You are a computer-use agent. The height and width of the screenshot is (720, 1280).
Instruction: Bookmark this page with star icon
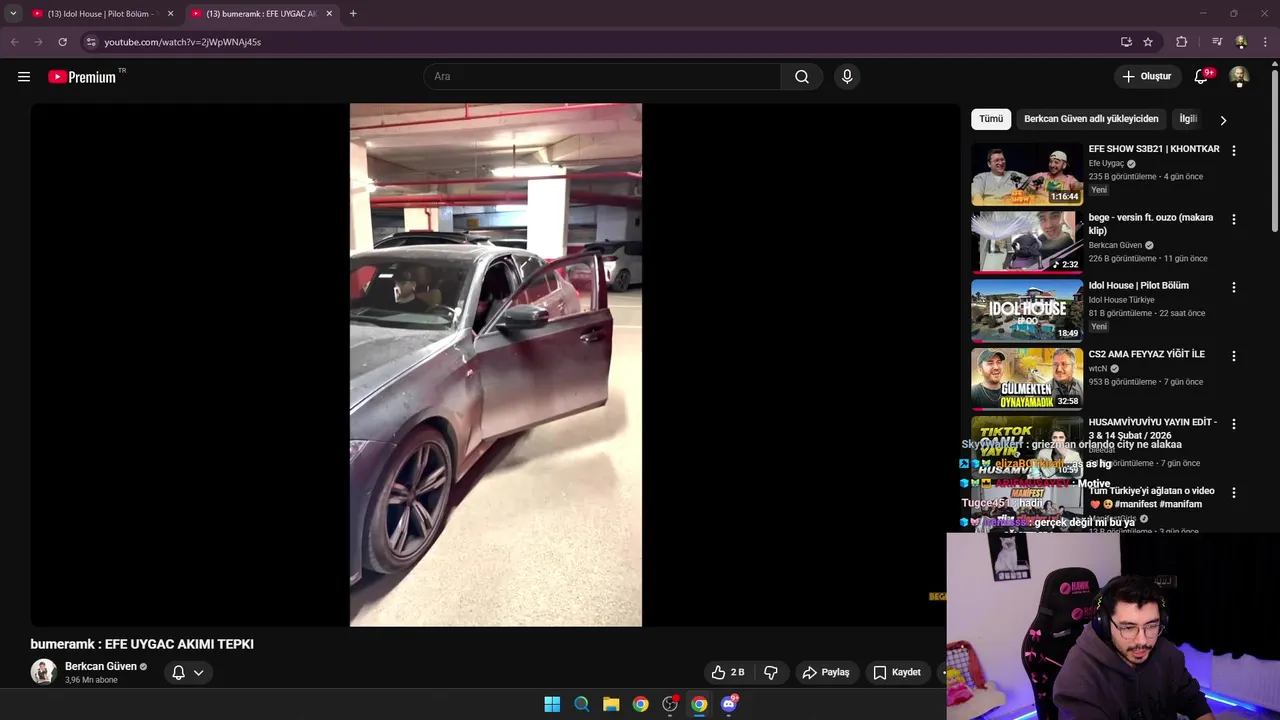1148,42
